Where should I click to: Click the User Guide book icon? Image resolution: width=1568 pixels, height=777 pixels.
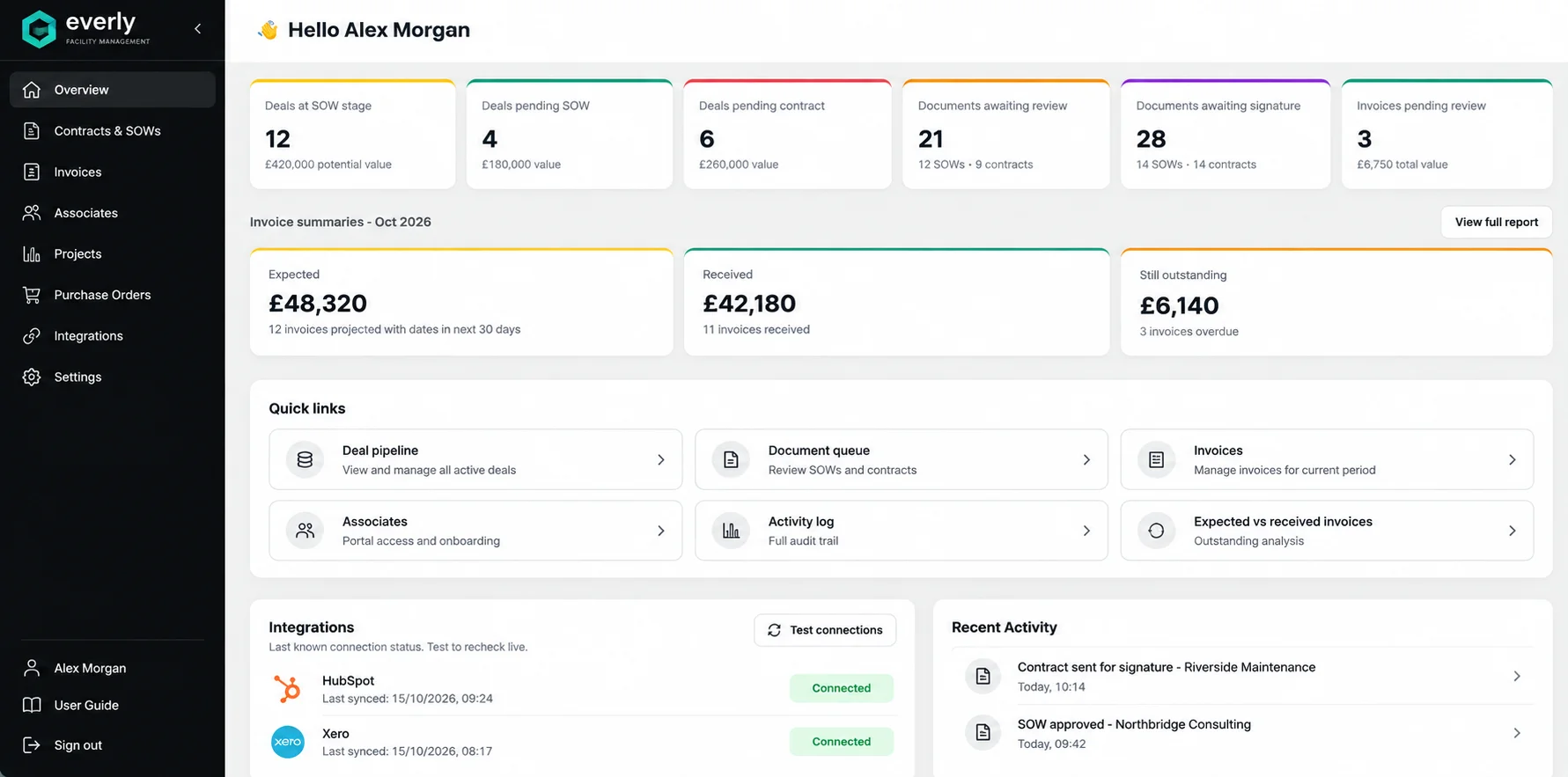[x=32, y=705]
